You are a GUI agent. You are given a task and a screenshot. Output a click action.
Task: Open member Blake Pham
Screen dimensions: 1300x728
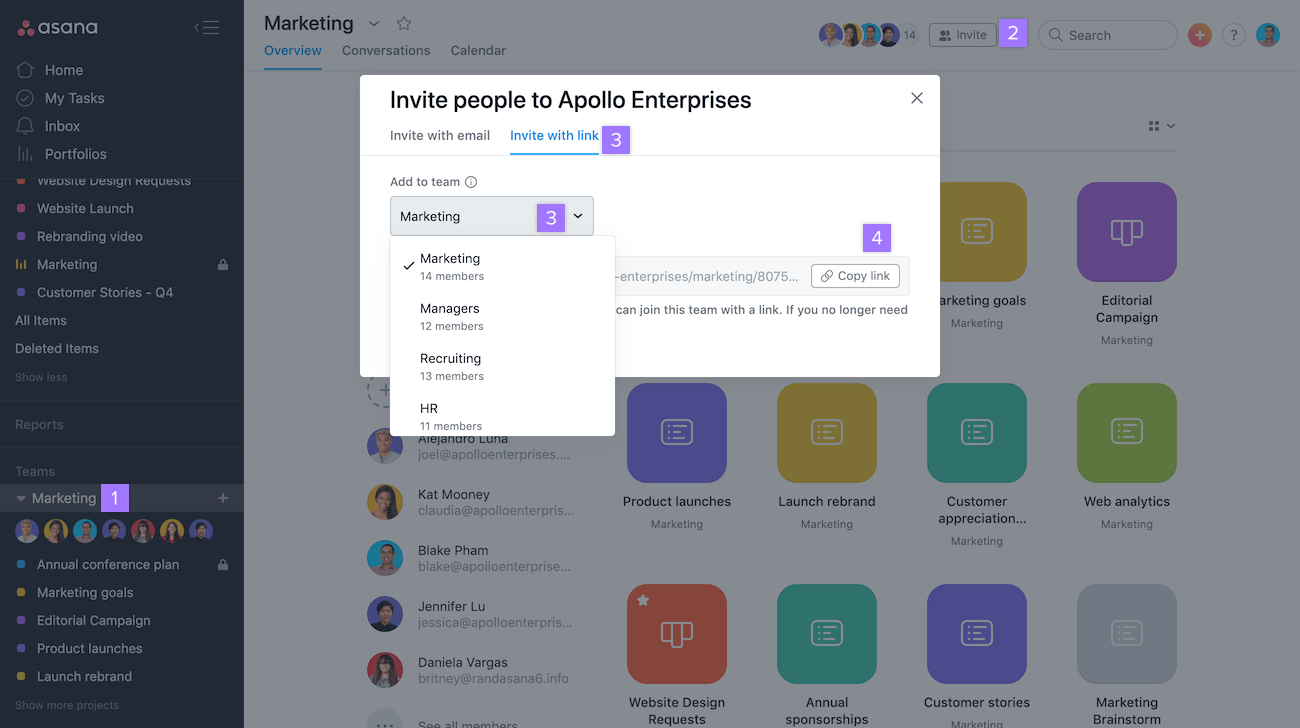coord(470,558)
